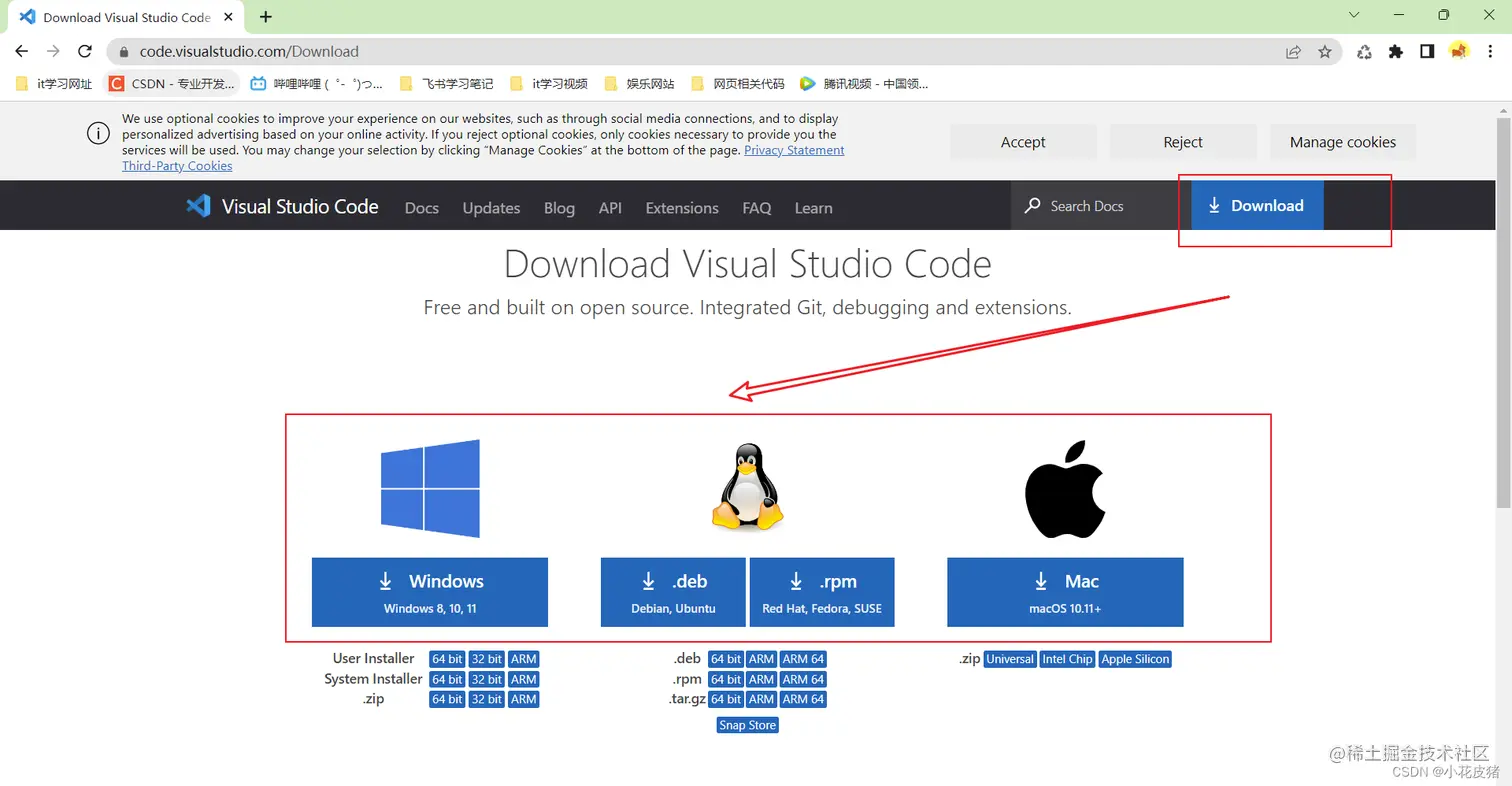Open the 娱乐网站 bookmark folder

(640, 84)
